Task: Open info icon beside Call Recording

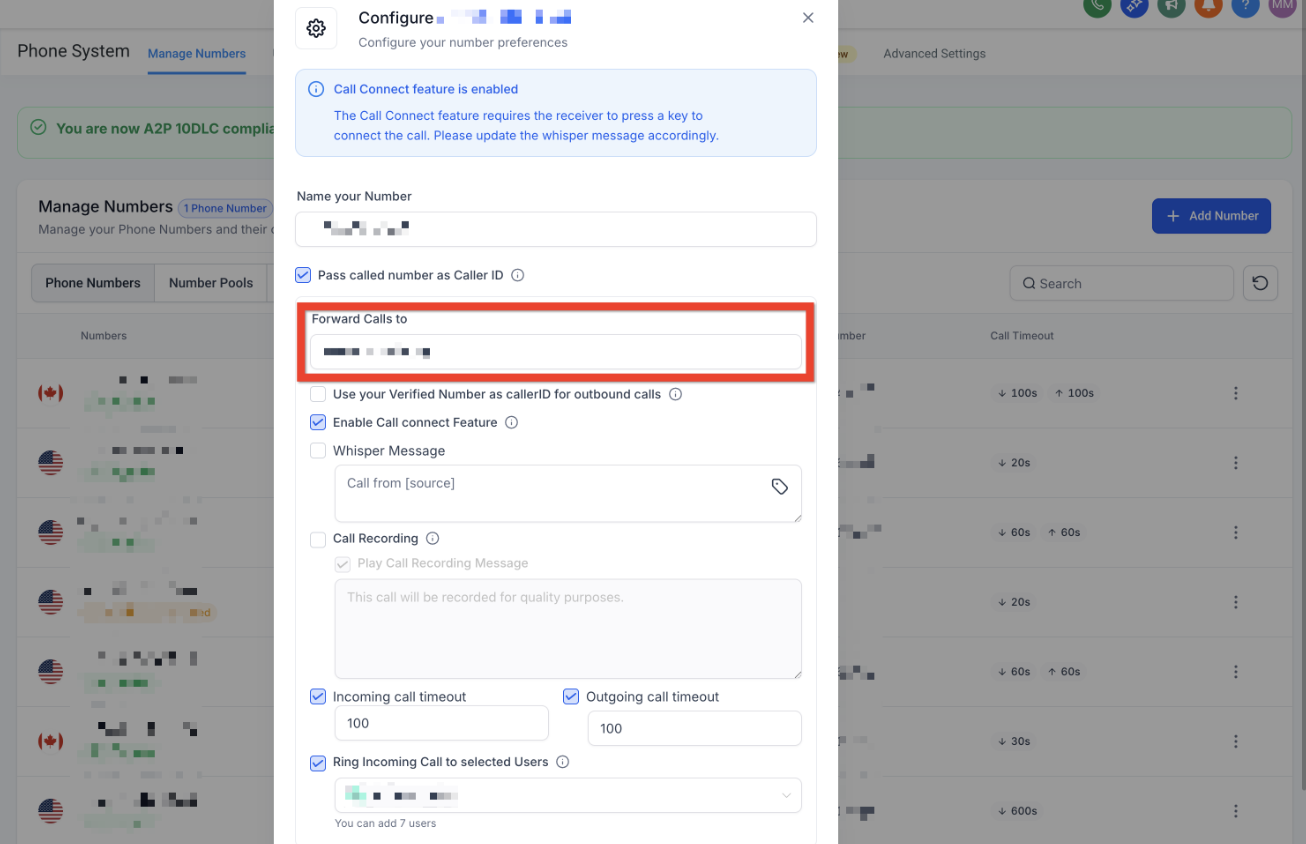Action: click(432, 538)
